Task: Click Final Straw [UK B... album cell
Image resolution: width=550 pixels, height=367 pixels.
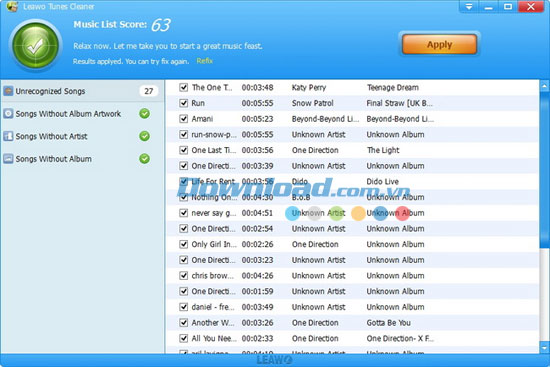Action: [400, 103]
